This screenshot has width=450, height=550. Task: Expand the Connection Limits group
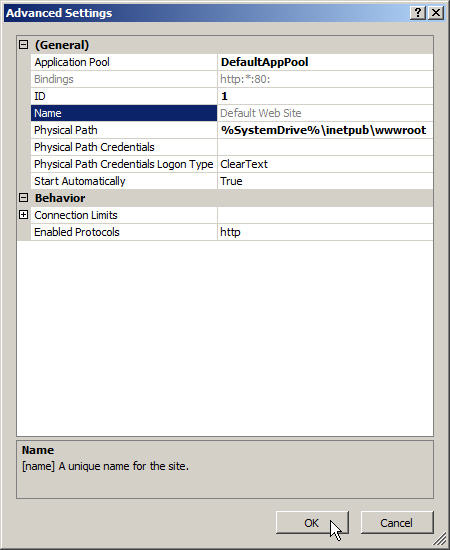pyautogui.click(x=23, y=215)
